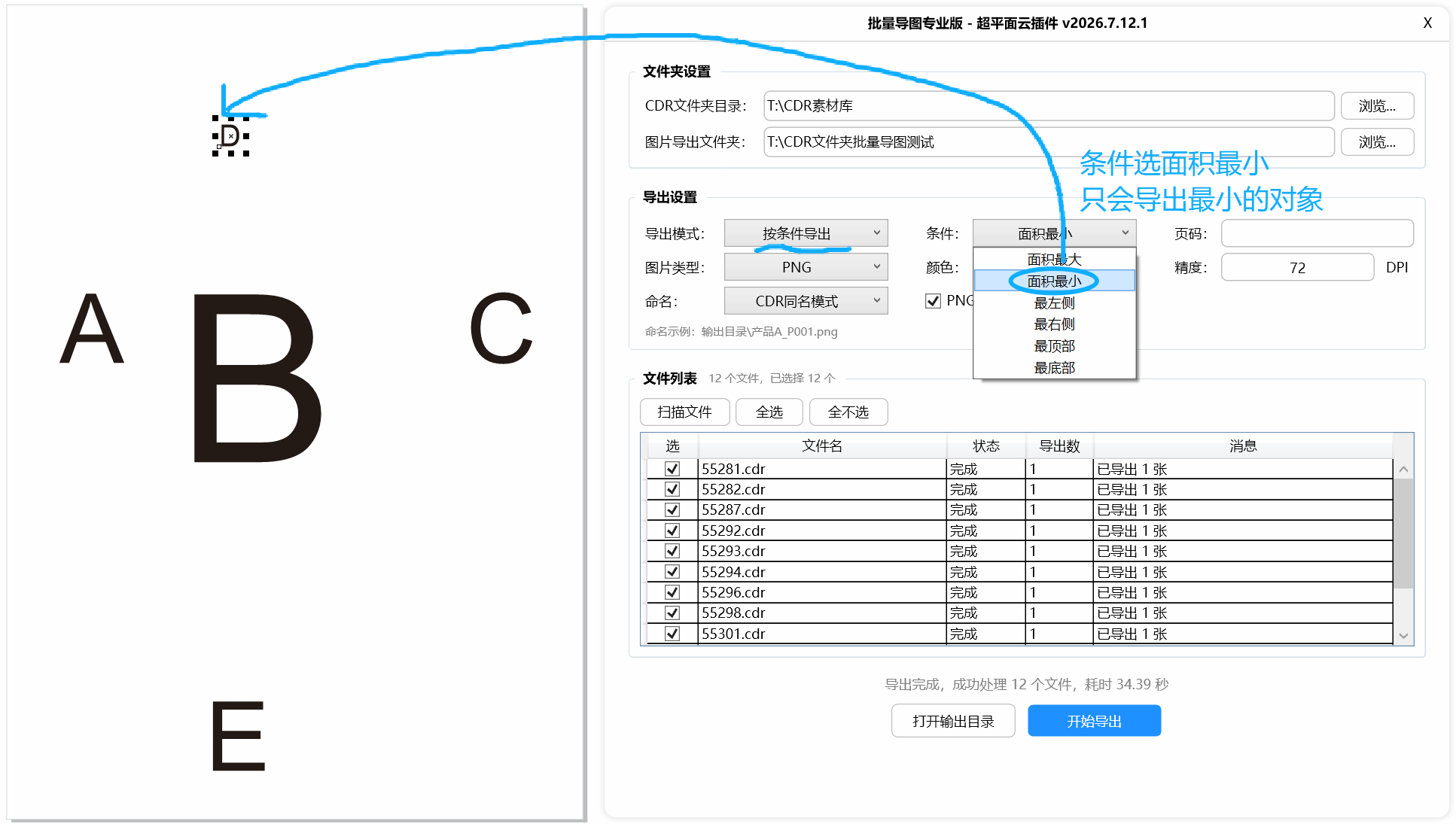The height and width of the screenshot is (824, 1456).
Task: Open the 图片类型 PNG dropdown
Action: (806, 267)
